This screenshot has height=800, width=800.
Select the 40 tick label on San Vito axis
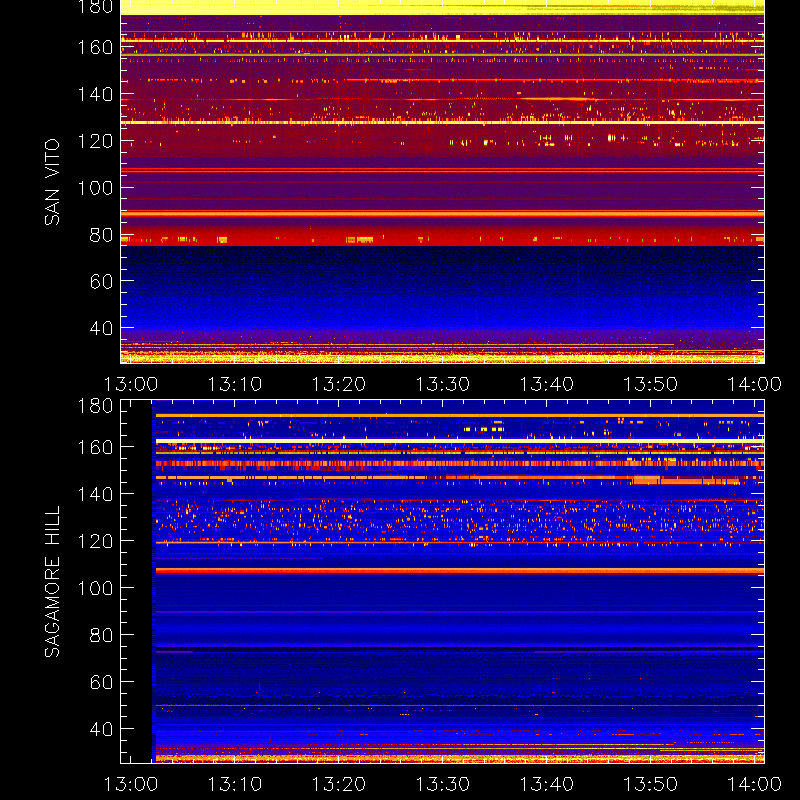click(101, 328)
